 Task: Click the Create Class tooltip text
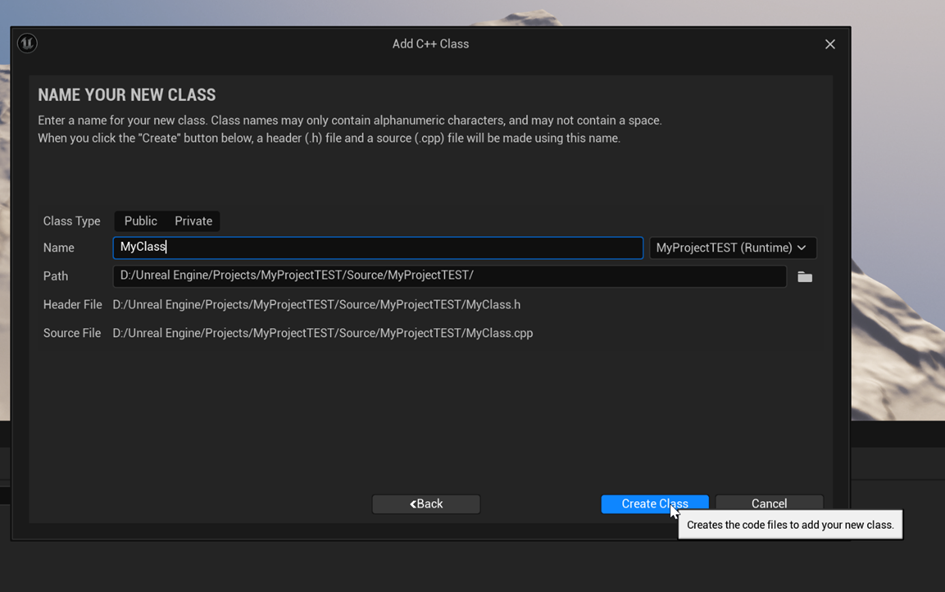click(790, 525)
